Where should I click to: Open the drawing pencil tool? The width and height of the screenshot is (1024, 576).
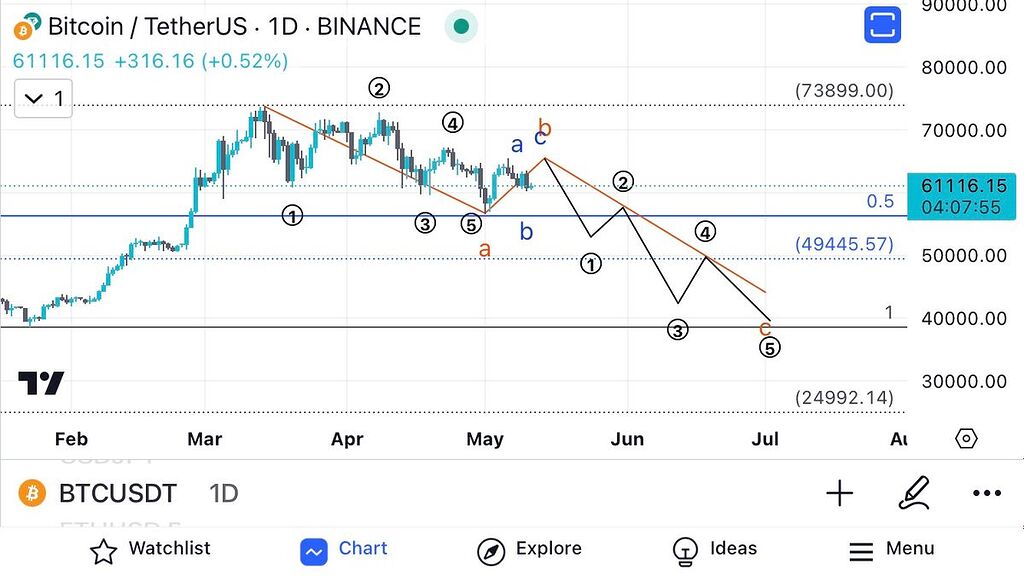914,493
